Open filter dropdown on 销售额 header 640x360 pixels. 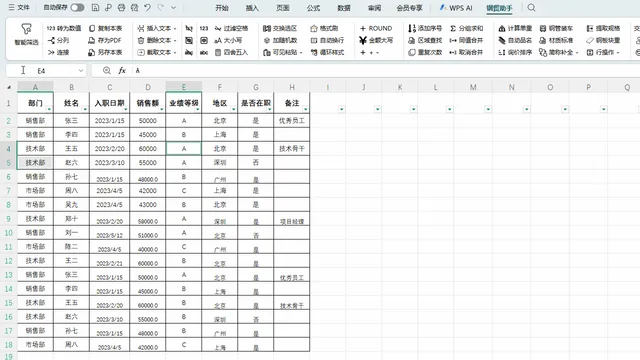click(x=161, y=109)
